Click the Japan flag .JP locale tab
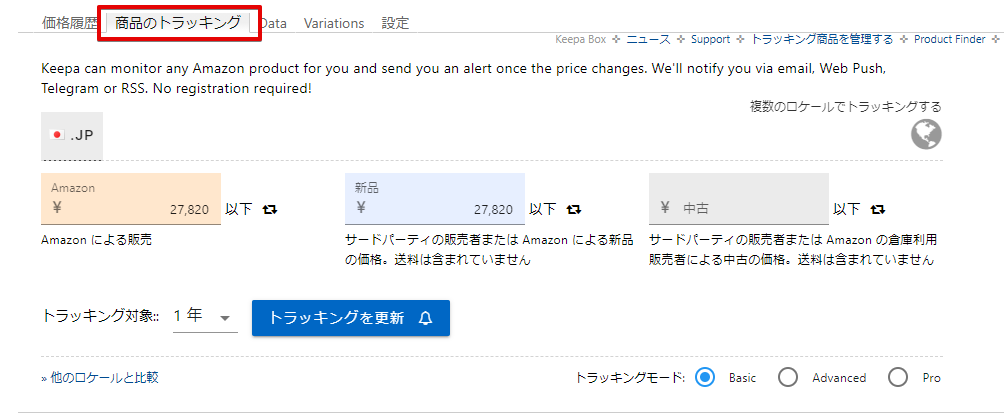The height and width of the screenshot is (413, 1004). [x=72, y=135]
